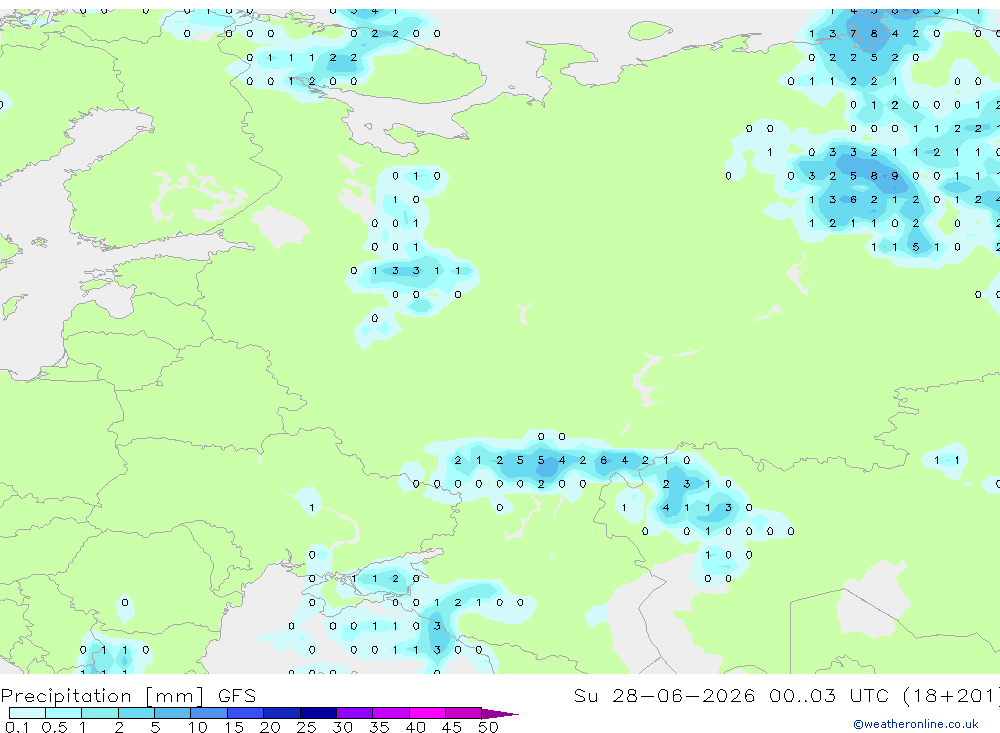
Task: Click the precipitation value '9' on the map
Action: (x=895, y=176)
